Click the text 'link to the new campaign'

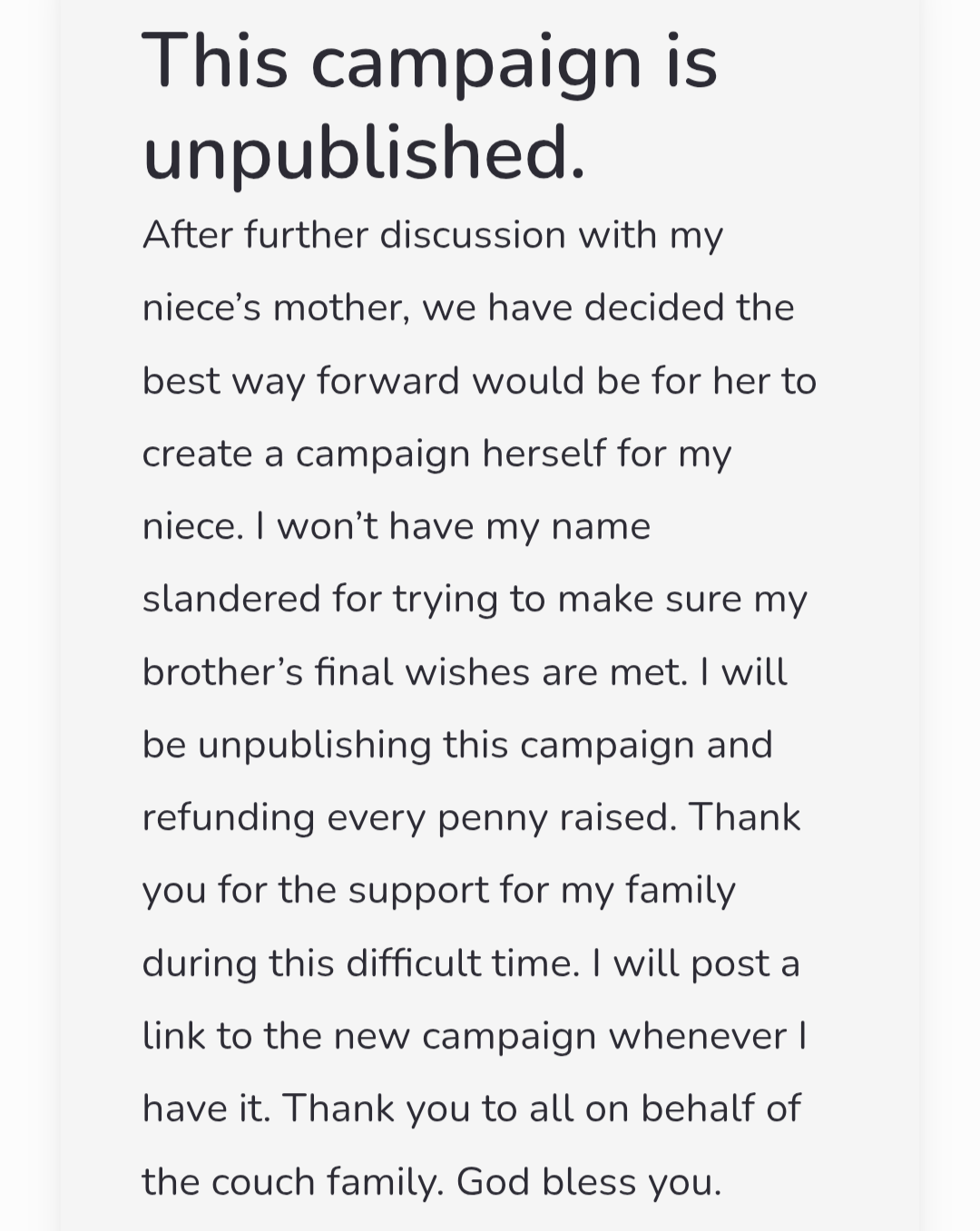369,1037
